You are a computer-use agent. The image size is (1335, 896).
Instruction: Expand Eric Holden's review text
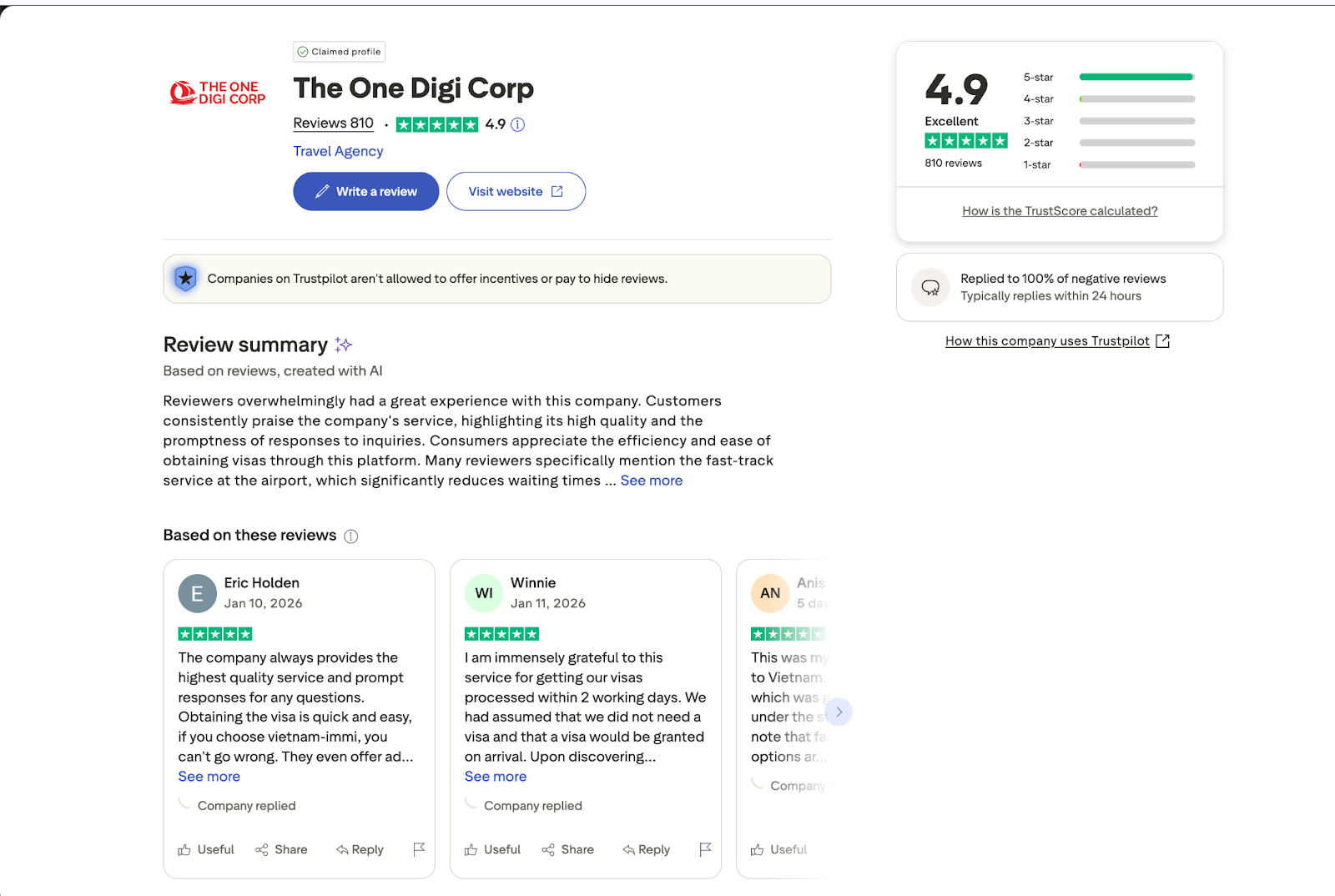[x=209, y=776]
